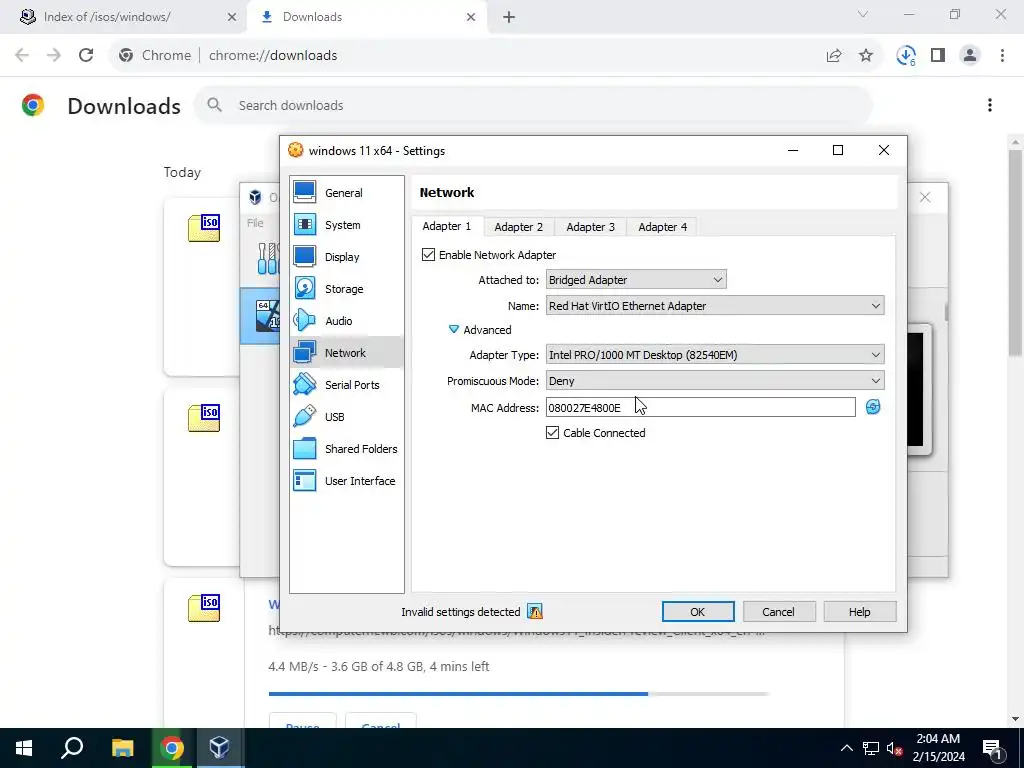Generate a new random MAC address
The image size is (1024, 768).
pos(872,407)
